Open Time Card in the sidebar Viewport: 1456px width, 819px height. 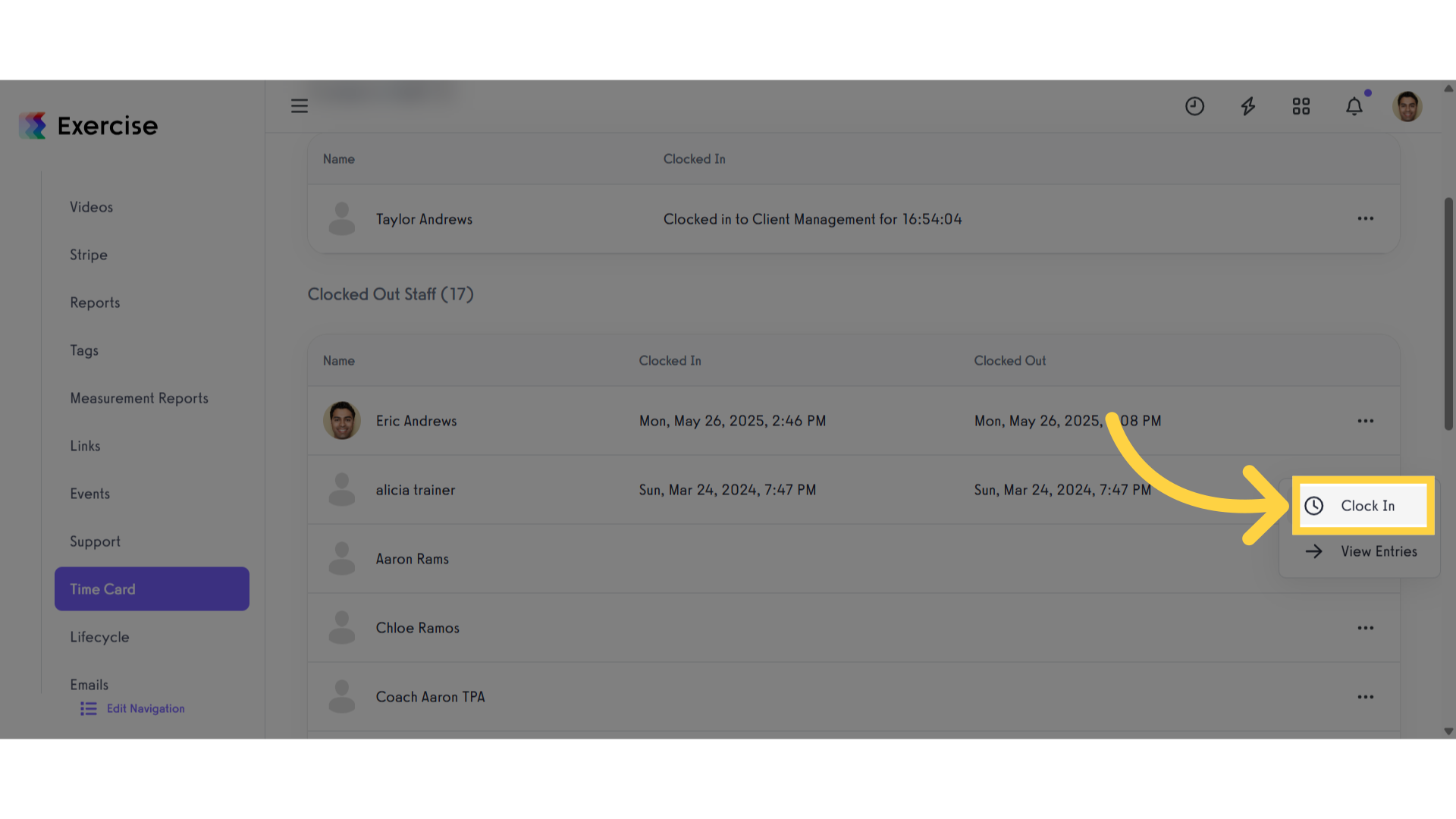coord(152,588)
